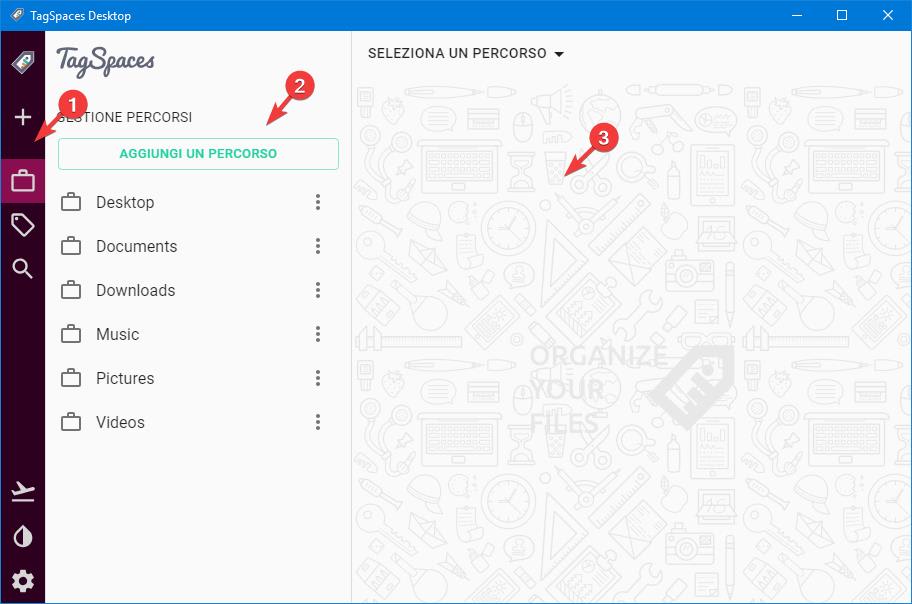Open the search magnifier icon in sidebar

[x=23, y=268]
